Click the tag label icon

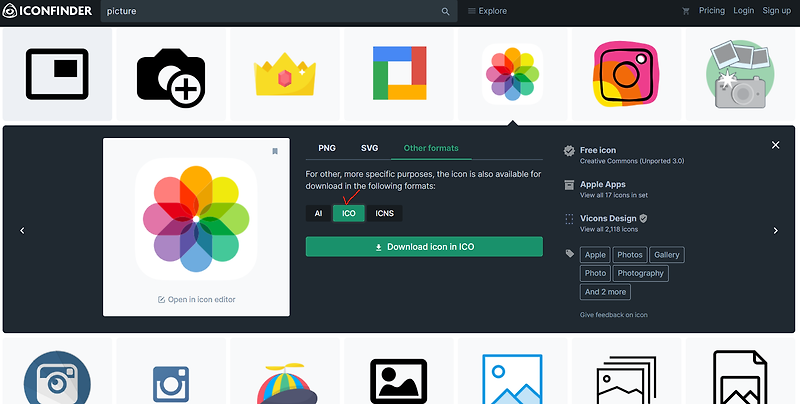pyautogui.click(x=569, y=254)
